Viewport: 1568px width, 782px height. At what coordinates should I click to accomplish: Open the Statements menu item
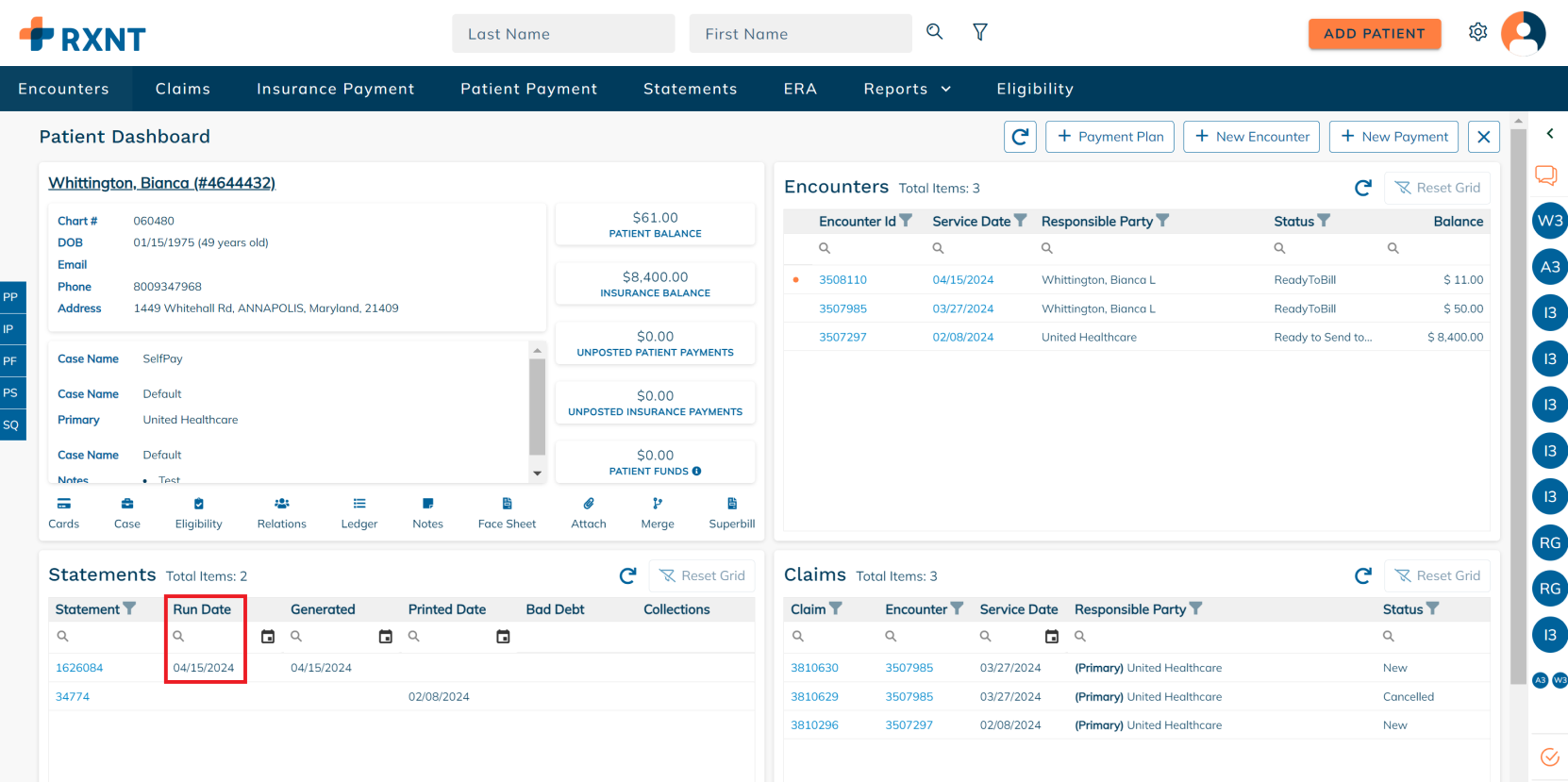click(x=690, y=89)
